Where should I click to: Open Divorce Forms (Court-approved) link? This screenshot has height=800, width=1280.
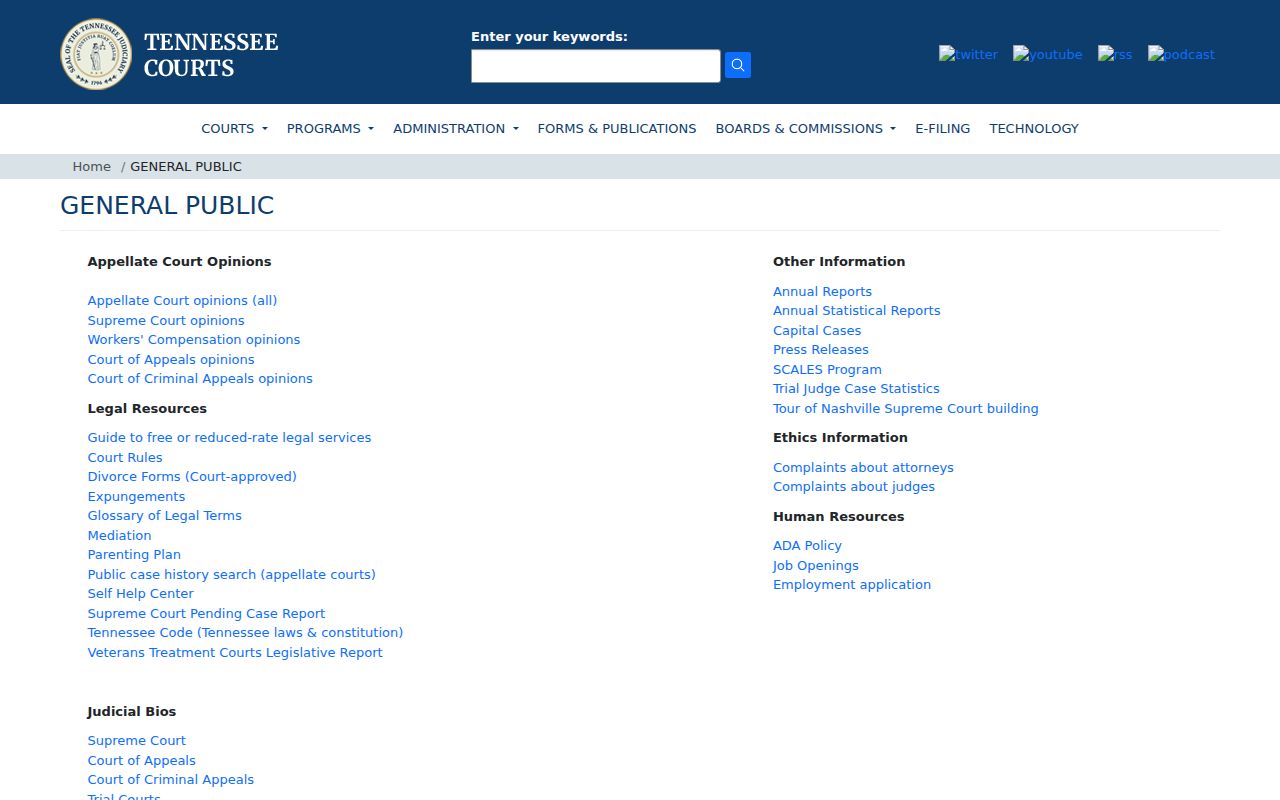(192, 476)
